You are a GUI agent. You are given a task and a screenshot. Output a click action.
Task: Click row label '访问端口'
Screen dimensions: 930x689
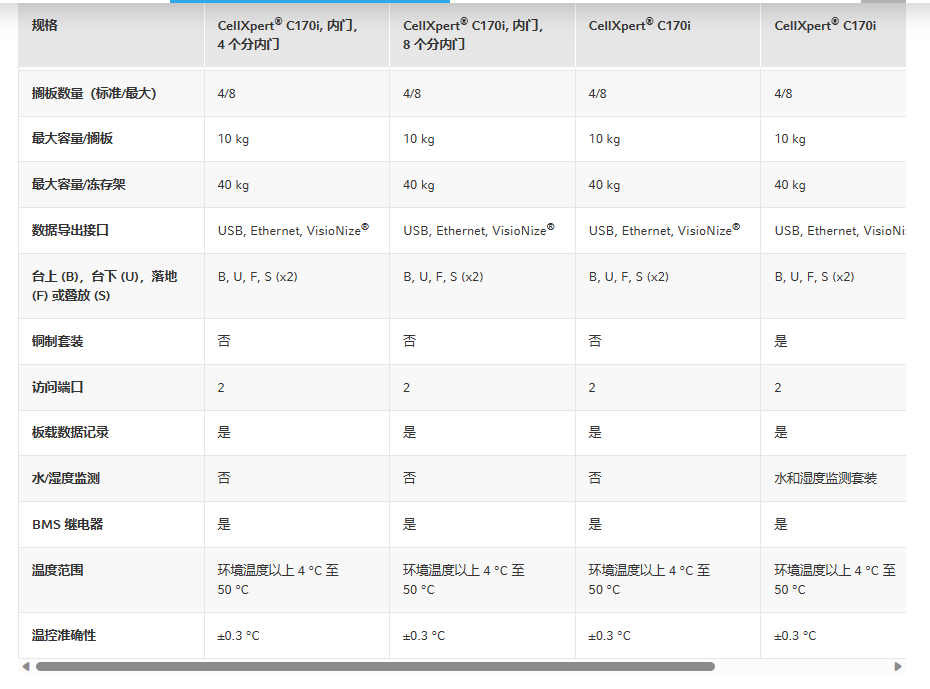[x=58, y=387]
